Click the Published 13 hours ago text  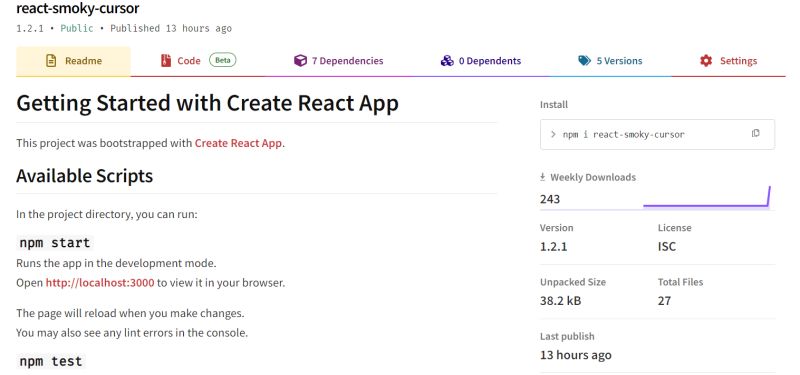coord(171,29)
